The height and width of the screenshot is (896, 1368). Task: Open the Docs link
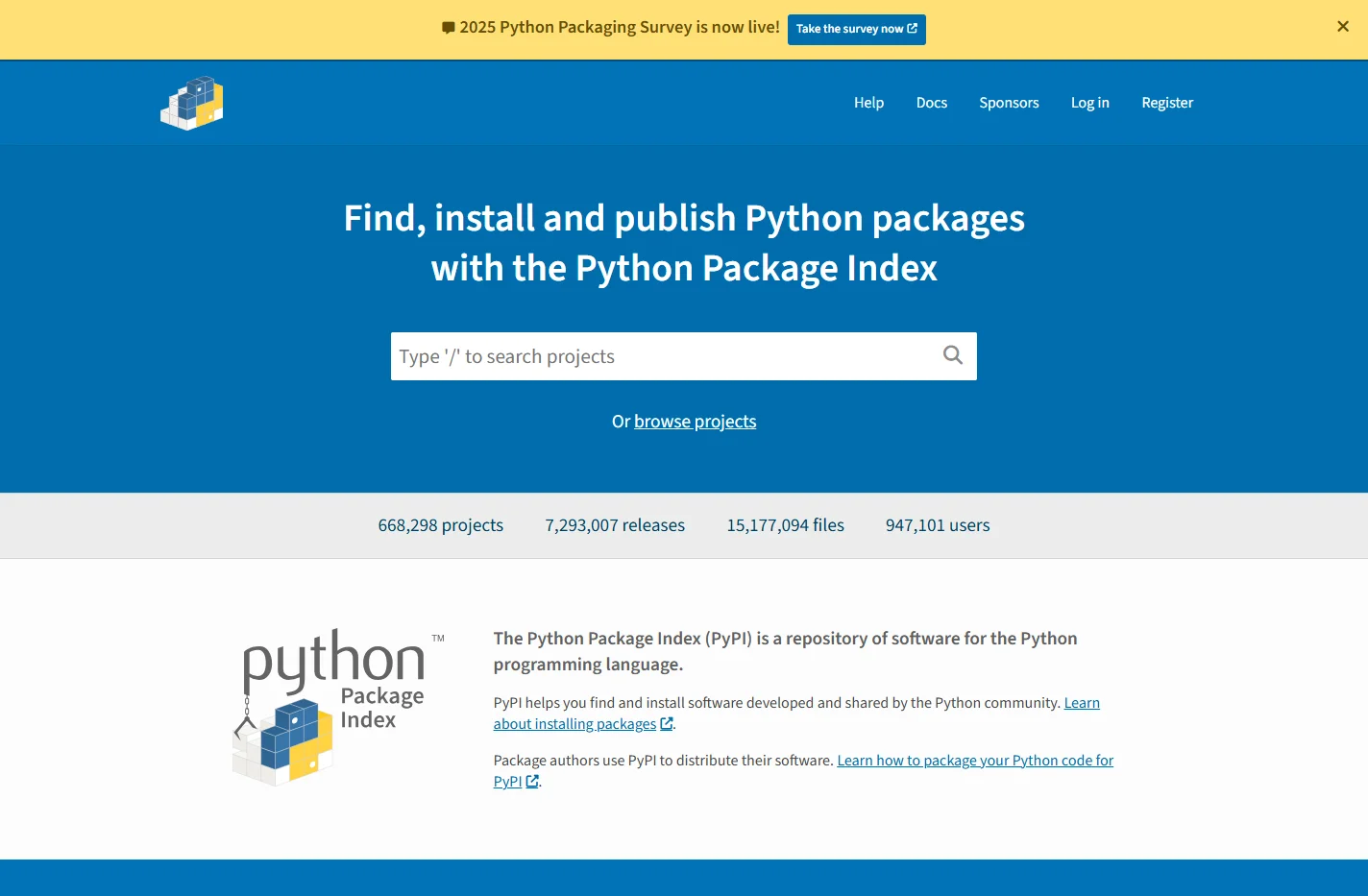(932, 103)
